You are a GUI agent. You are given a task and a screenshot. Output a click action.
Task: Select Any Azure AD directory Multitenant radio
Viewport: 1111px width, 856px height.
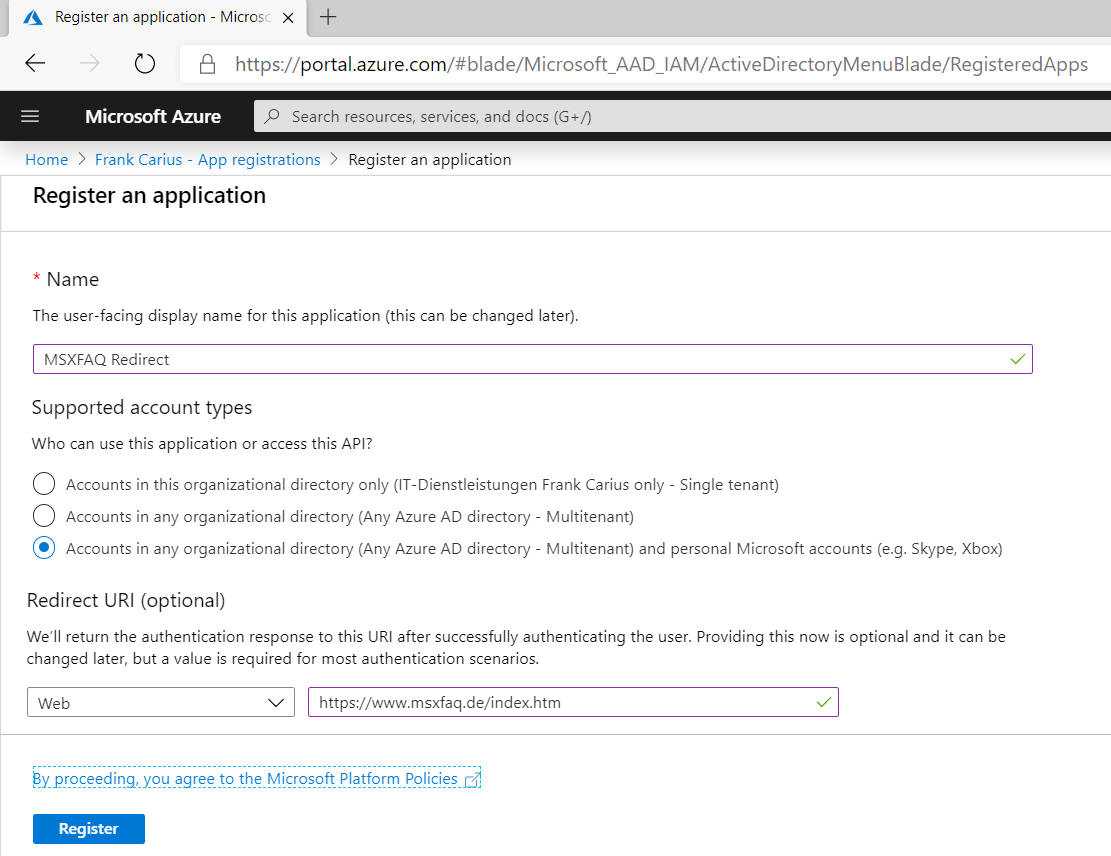tap(44, 516)
